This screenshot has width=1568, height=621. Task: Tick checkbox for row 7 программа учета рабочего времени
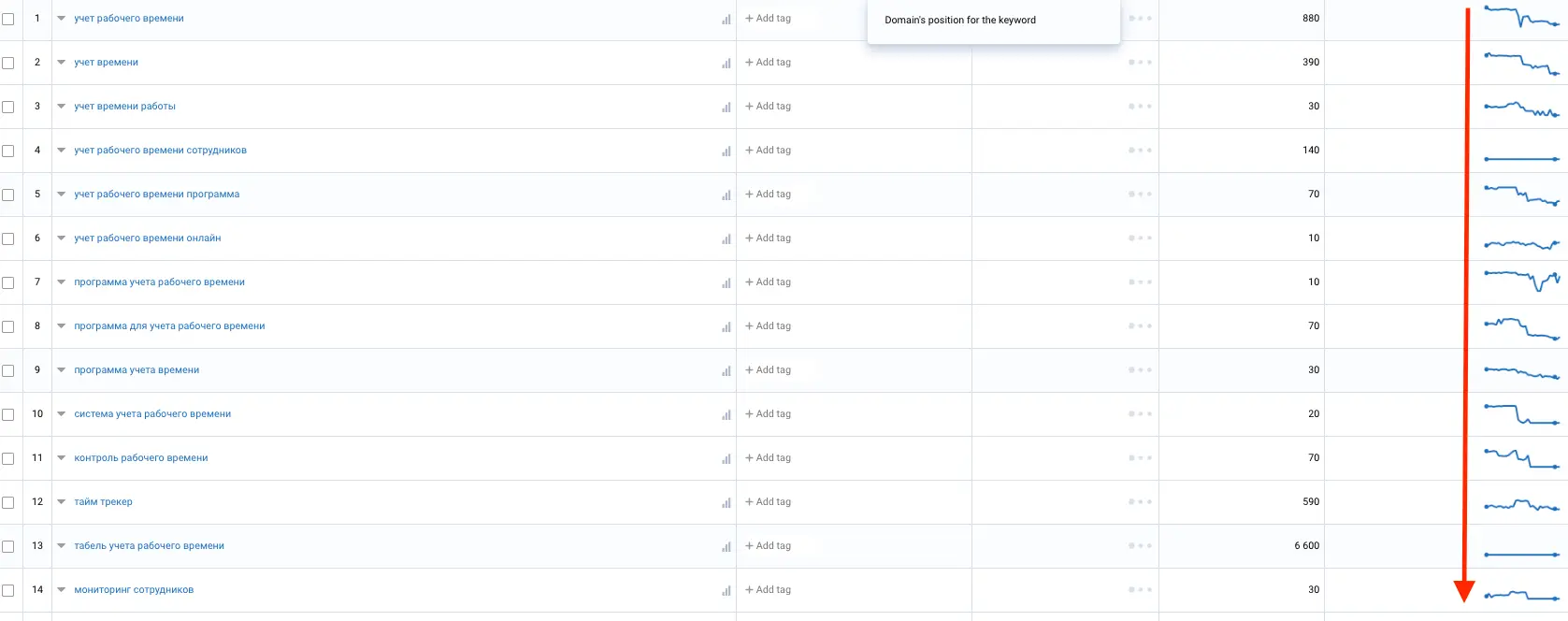(x=8, y=282)
